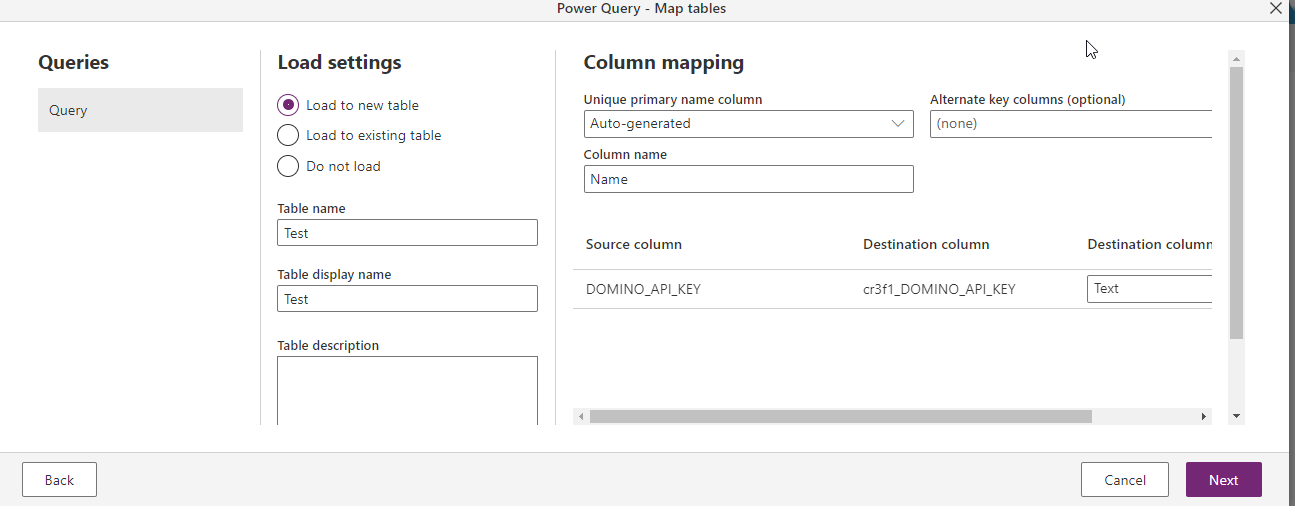Select the Query item in Queries list
This screenshot has width=1295, height=506.
point(140,110)
